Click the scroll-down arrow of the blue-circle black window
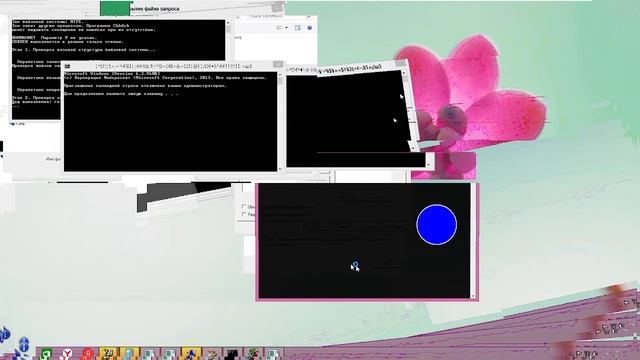640x360 pixels. [x=473, y=296]
